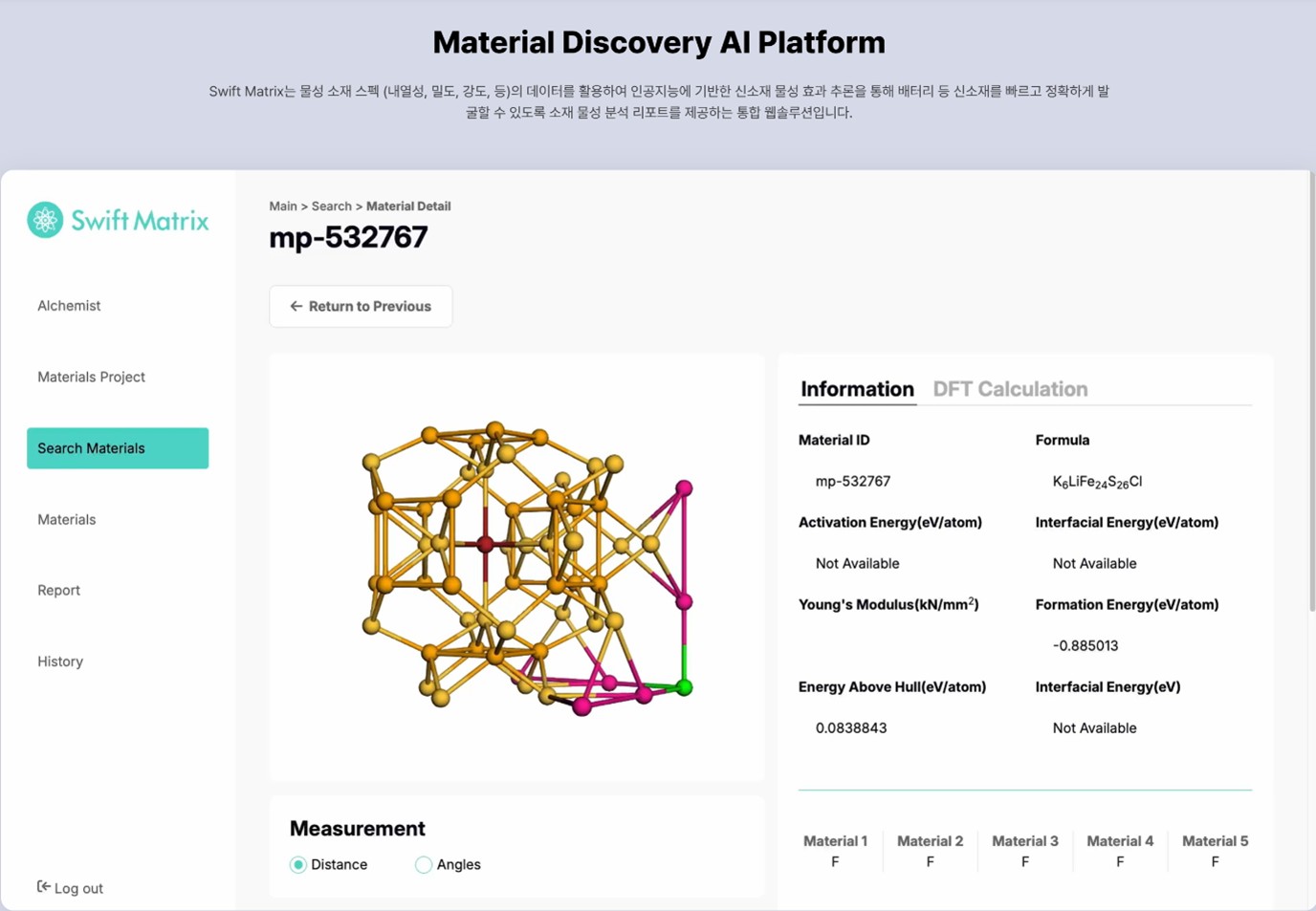Click the back arrow in Return to Previous
Viewport: 1316px width, 911px height.
click(296, 306)
